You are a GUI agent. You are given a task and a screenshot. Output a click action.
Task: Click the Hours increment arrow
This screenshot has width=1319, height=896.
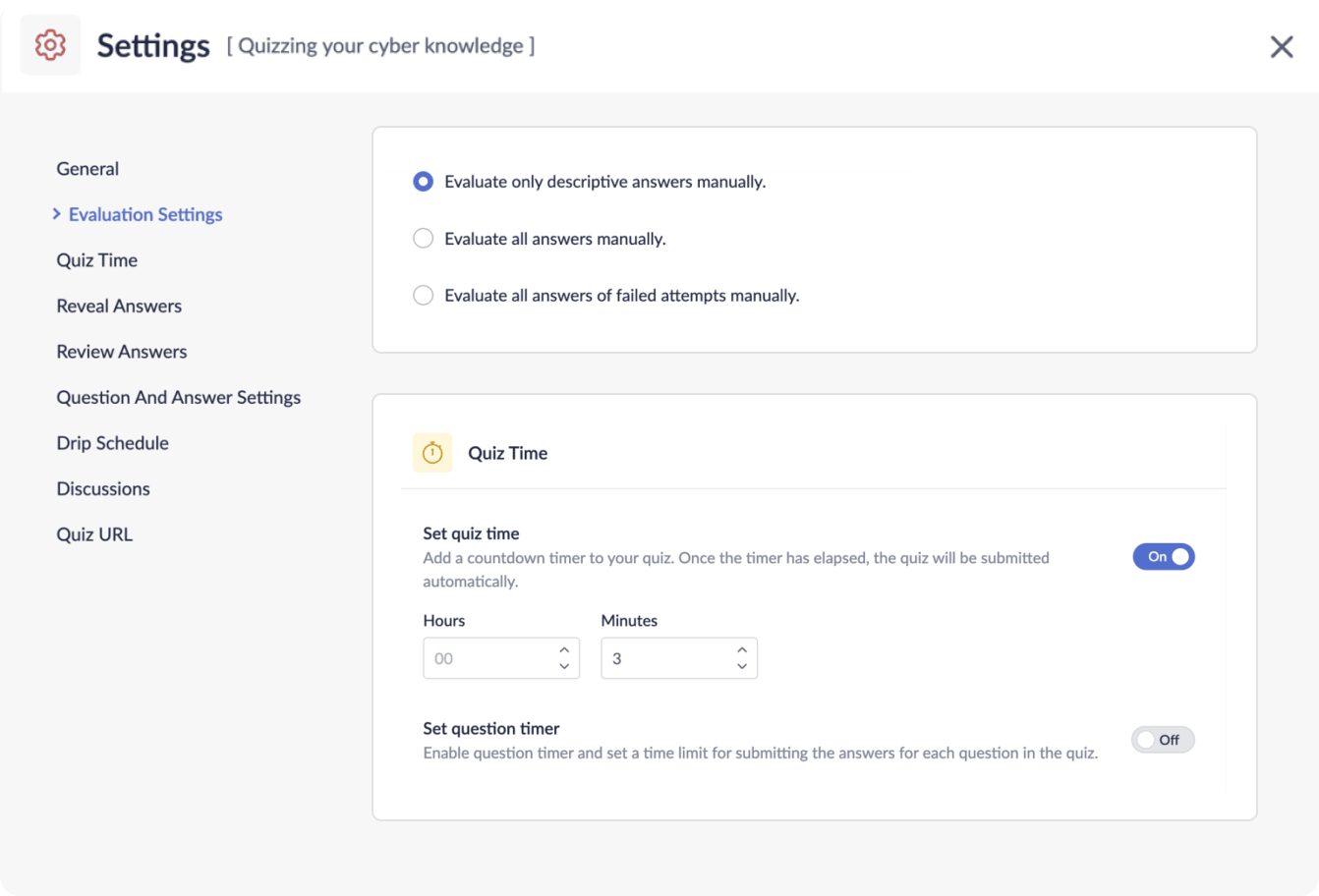[x=563, y=648]
